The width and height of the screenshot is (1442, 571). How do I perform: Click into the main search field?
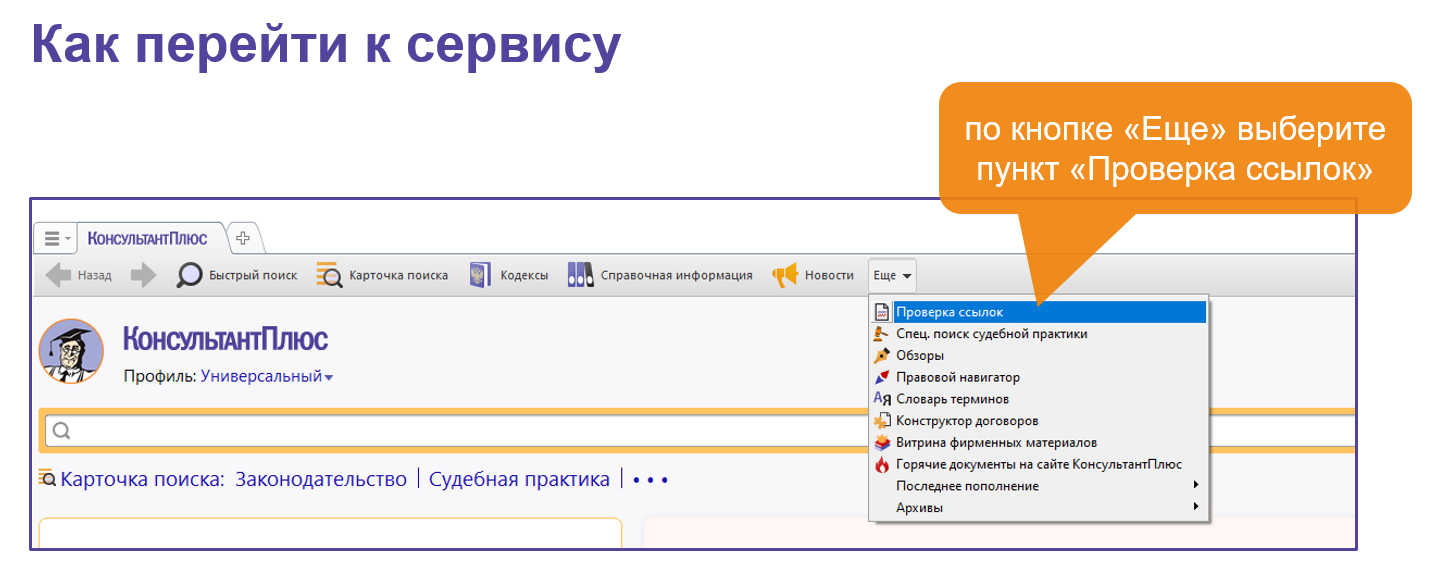click(x=450, y=431)
